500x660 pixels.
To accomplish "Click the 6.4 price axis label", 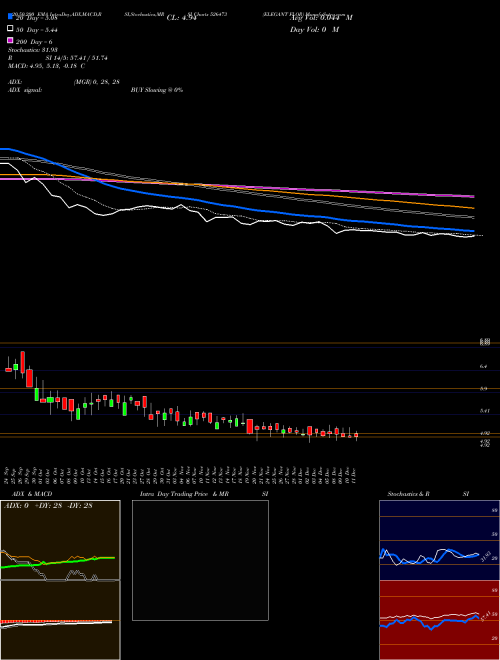I will (x=483, y=367).
